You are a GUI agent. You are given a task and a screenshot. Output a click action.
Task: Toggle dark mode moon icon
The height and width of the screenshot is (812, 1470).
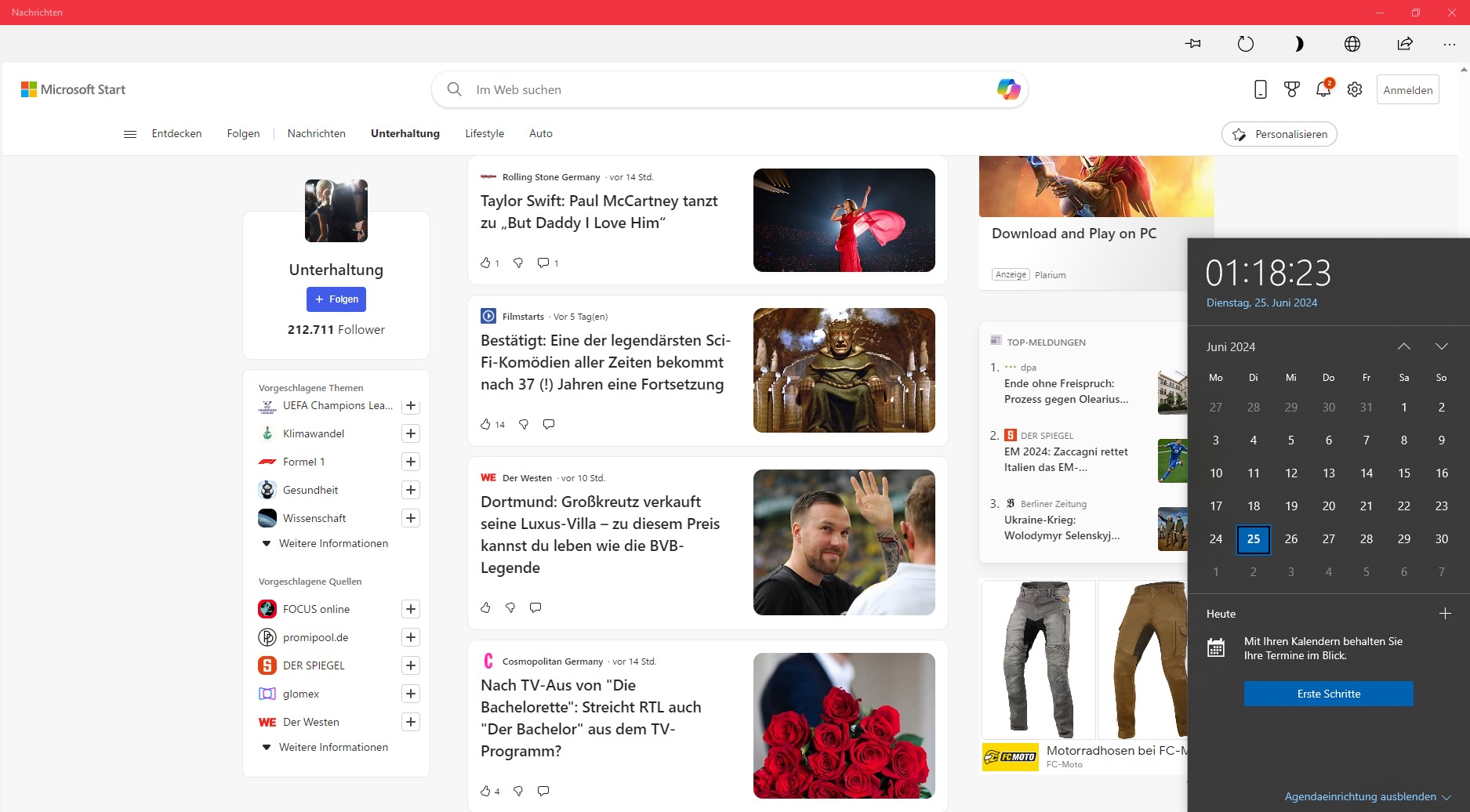(1298, 44)
